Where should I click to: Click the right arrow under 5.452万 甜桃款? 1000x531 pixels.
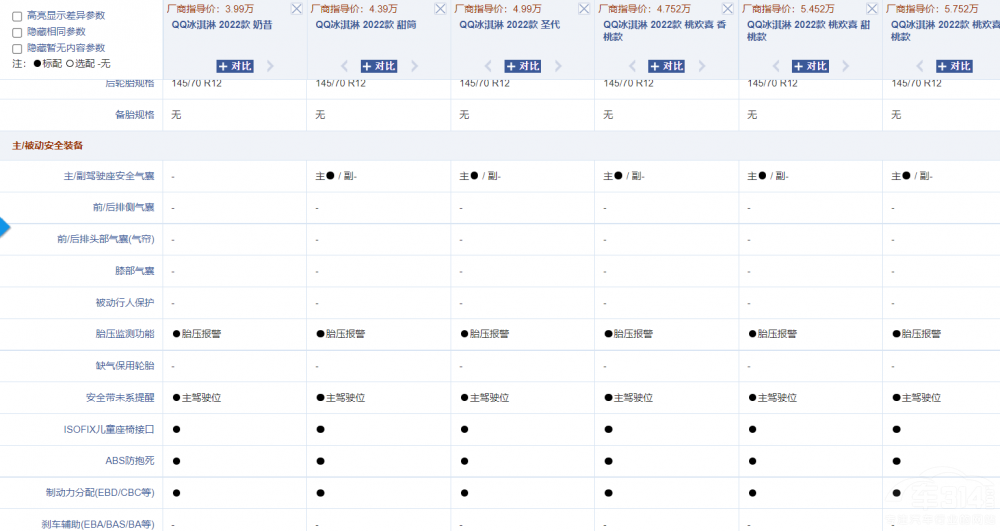coord(846,66)
